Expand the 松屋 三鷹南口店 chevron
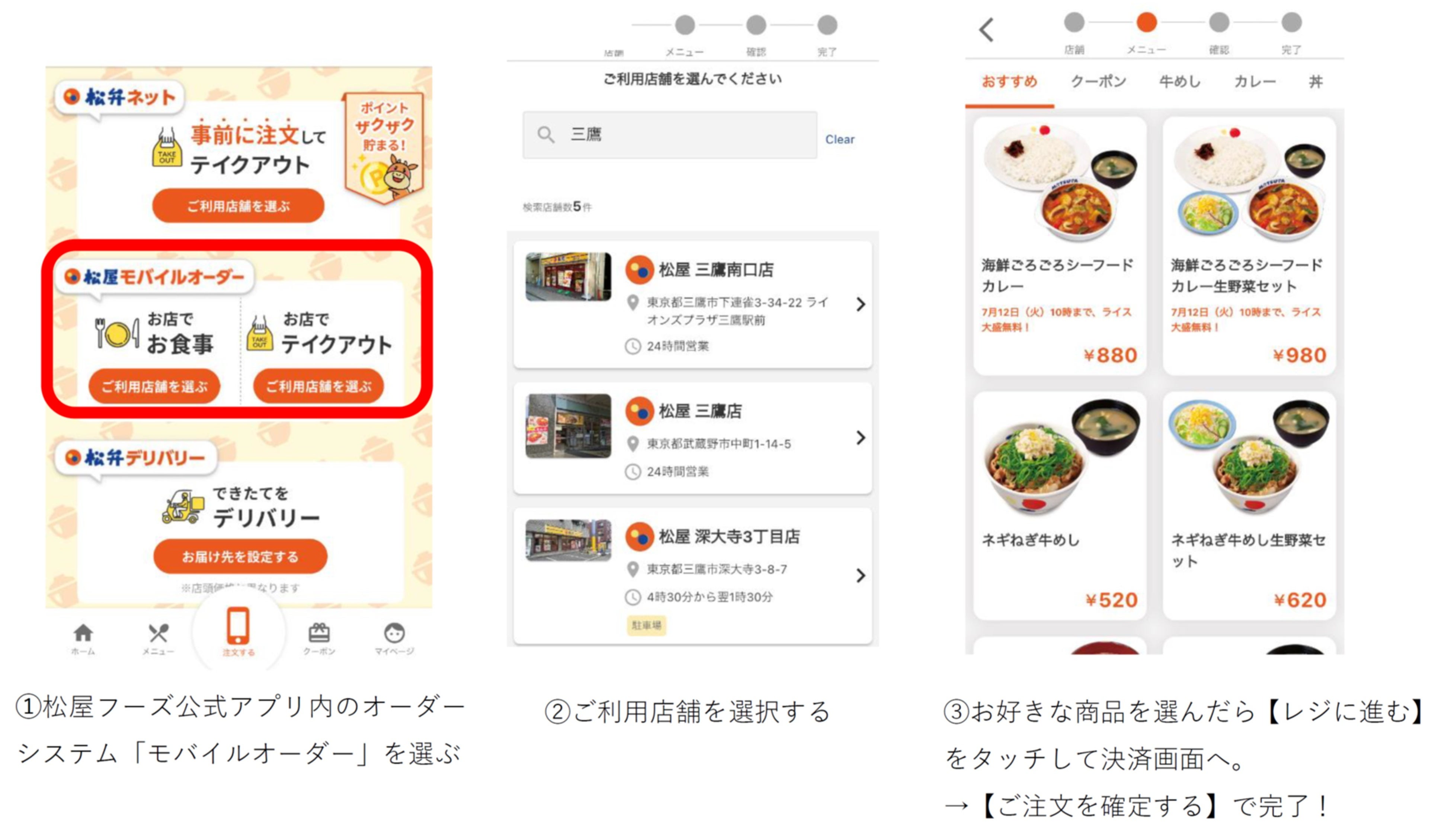This screenshot has height=840, width=1451. click(860, 304)
